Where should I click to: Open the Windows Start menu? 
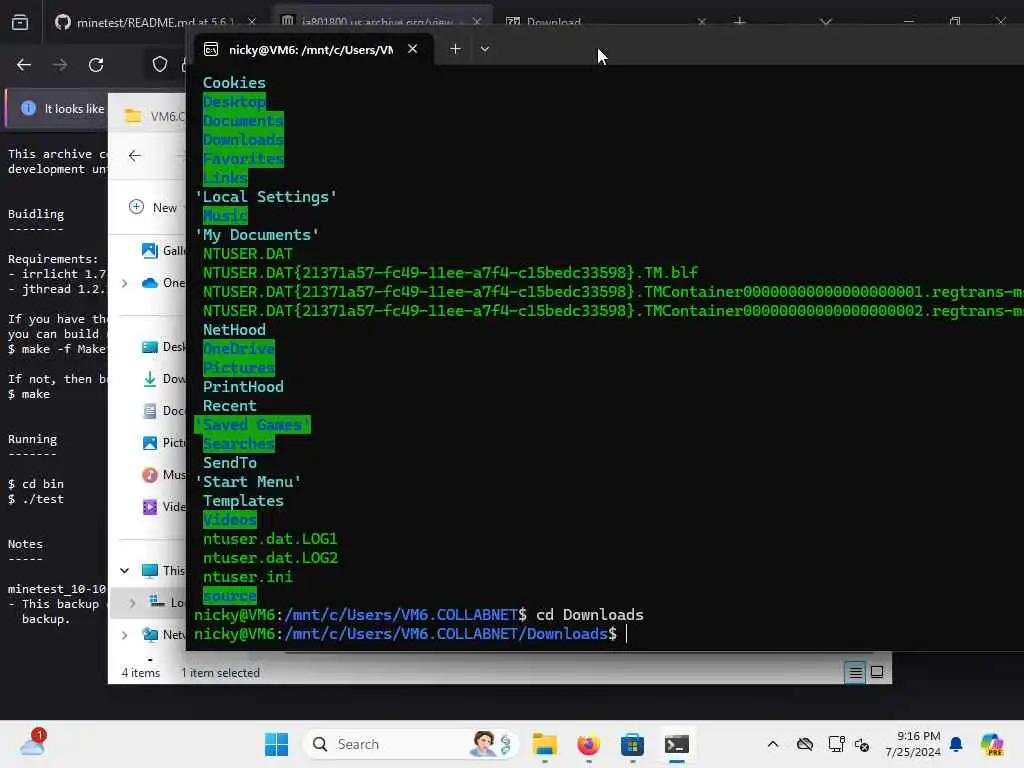click(x=276, y=744)
